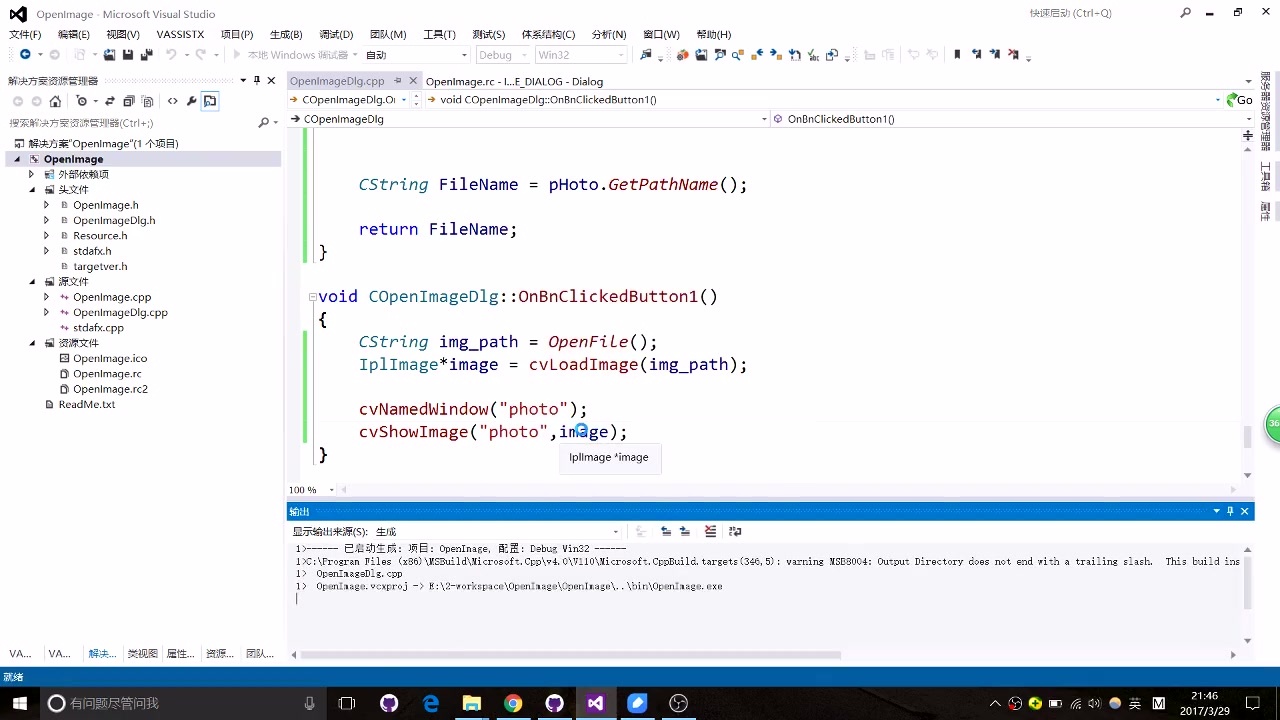This screenshot has height=720, width=1280.
Task: Open the VASSISTX menu
Action: (x=180, y=34)
